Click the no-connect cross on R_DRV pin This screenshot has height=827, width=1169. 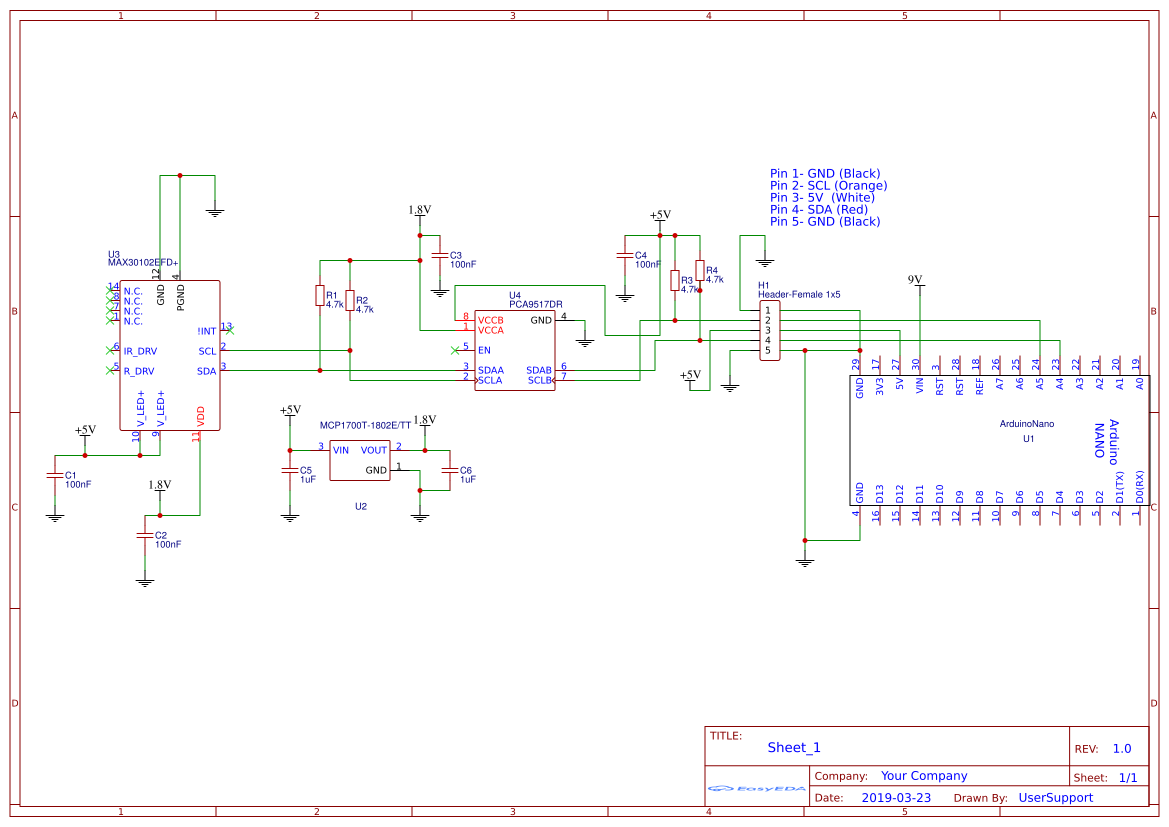coord(110,370)
